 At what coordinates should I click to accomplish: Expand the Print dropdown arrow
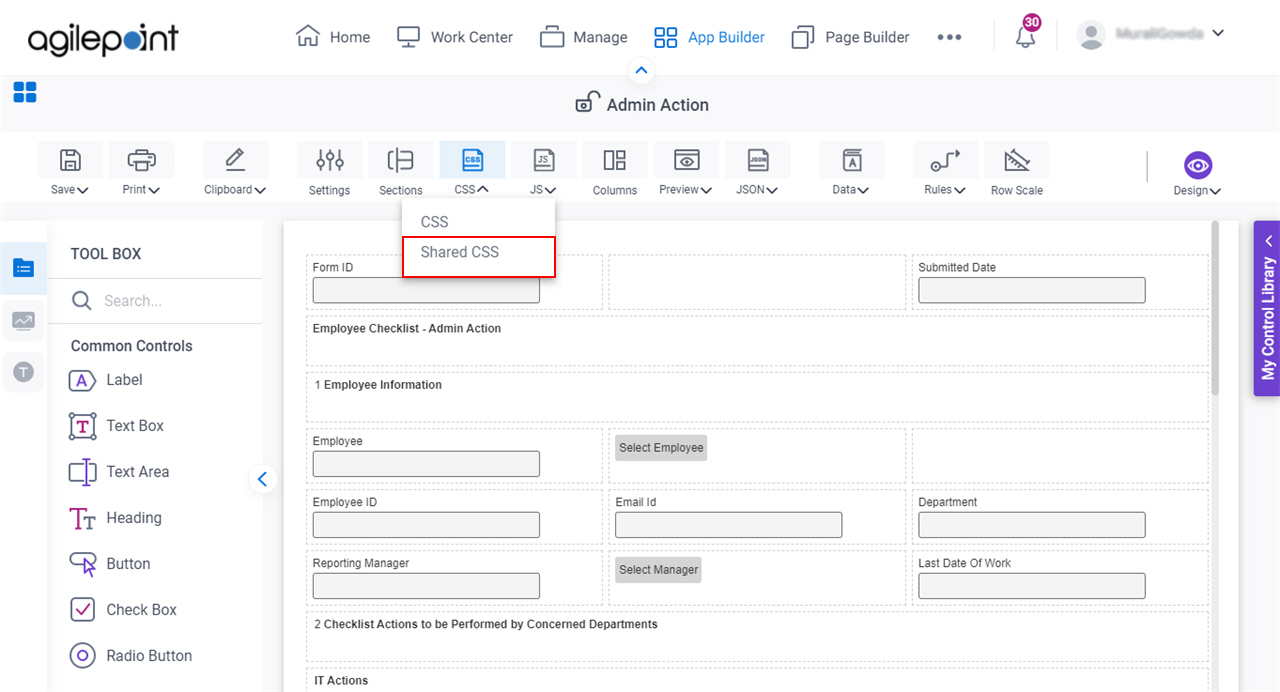coord(154,190)
